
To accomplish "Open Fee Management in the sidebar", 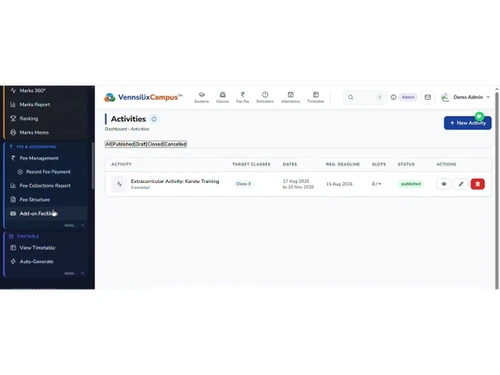I will point(39,158).
